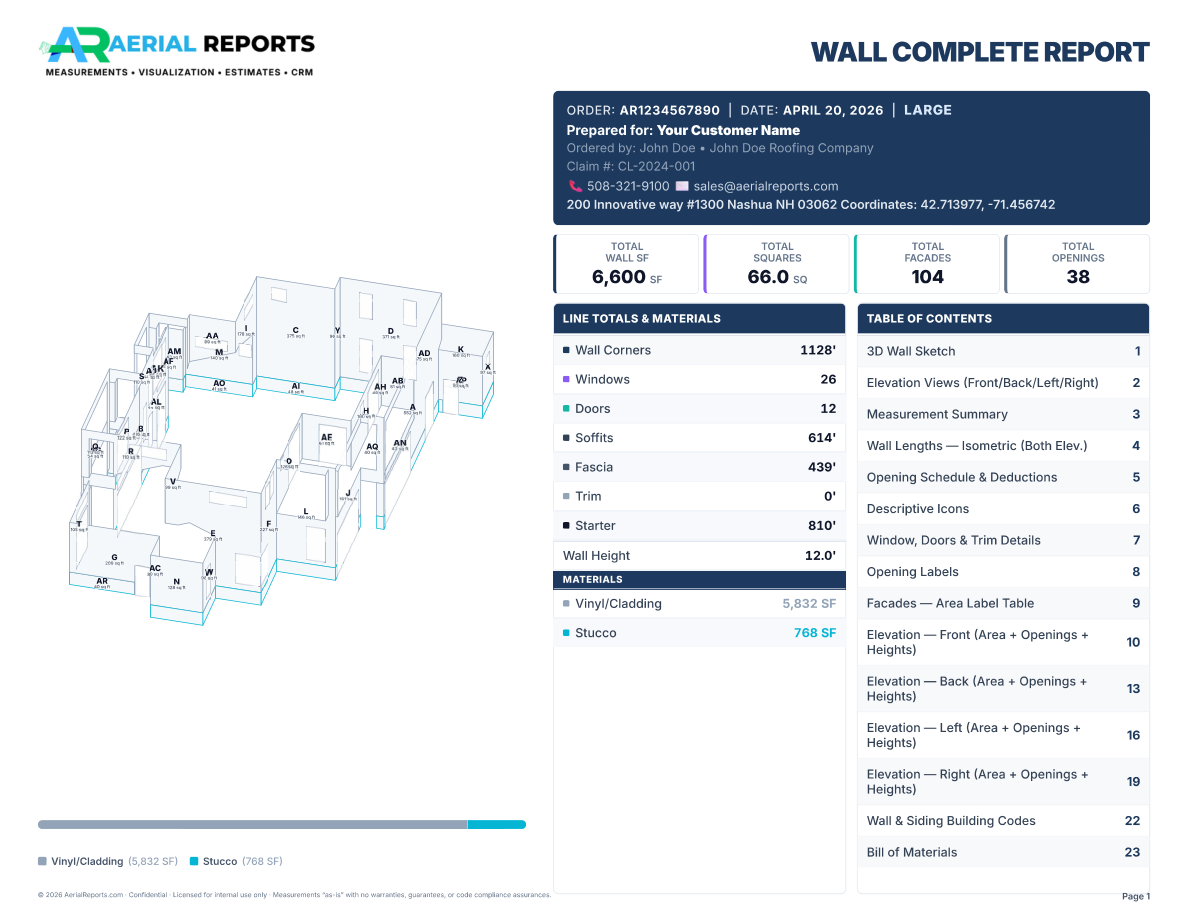Image resolution: width=1188 pixels, height=918 pixels.
Task: Click the gray Vinyl/Cladding legend swatch
Action: 42,861
